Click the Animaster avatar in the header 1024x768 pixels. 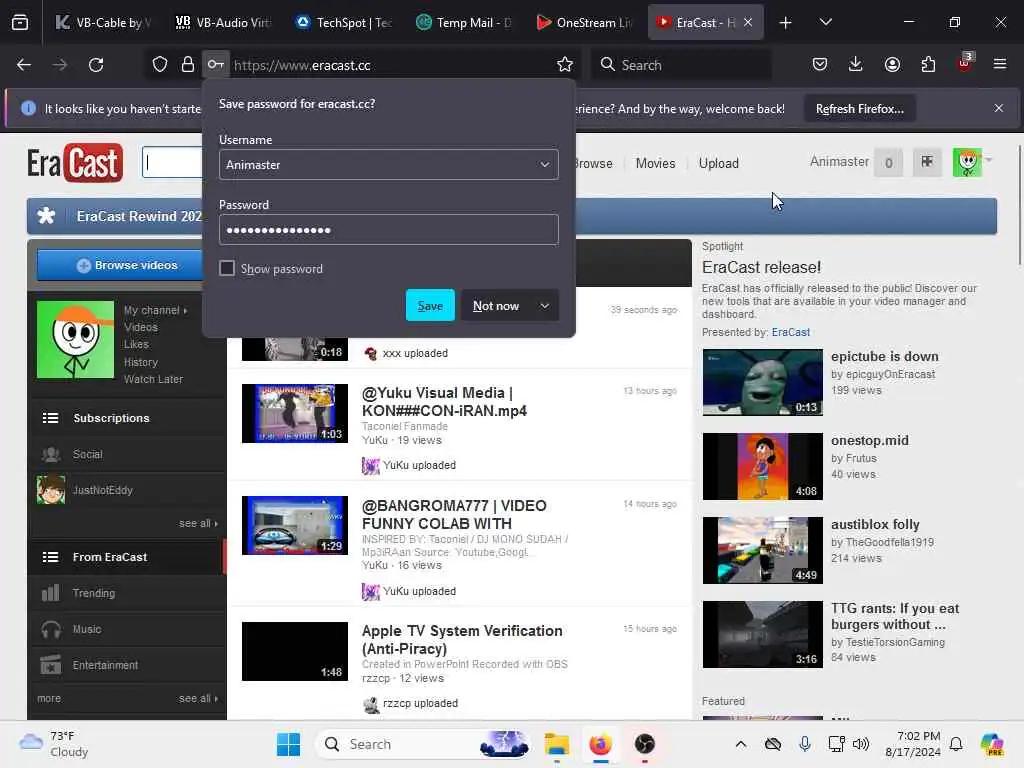coord(967,162)
